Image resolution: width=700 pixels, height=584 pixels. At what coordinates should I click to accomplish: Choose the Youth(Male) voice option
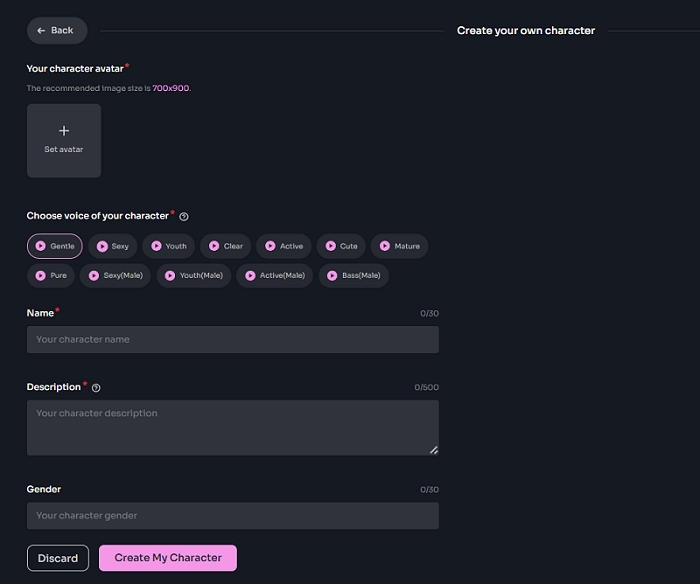coord(192,275)
